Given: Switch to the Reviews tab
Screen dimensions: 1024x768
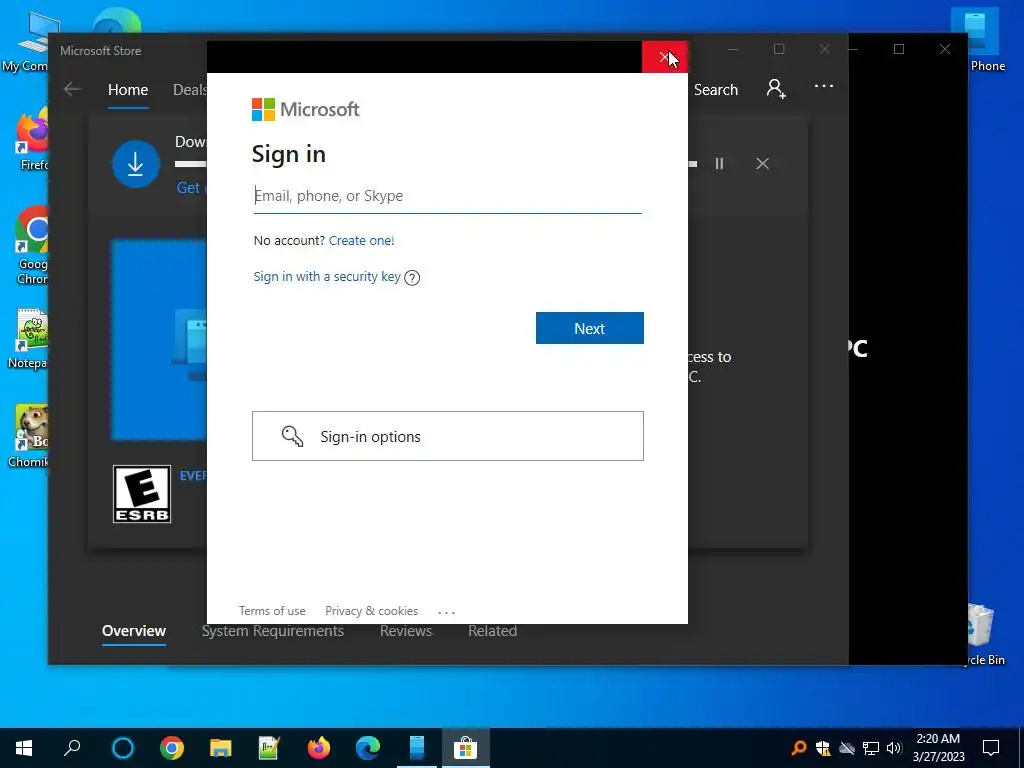Looking at the screenshot, I should point(406,631).
